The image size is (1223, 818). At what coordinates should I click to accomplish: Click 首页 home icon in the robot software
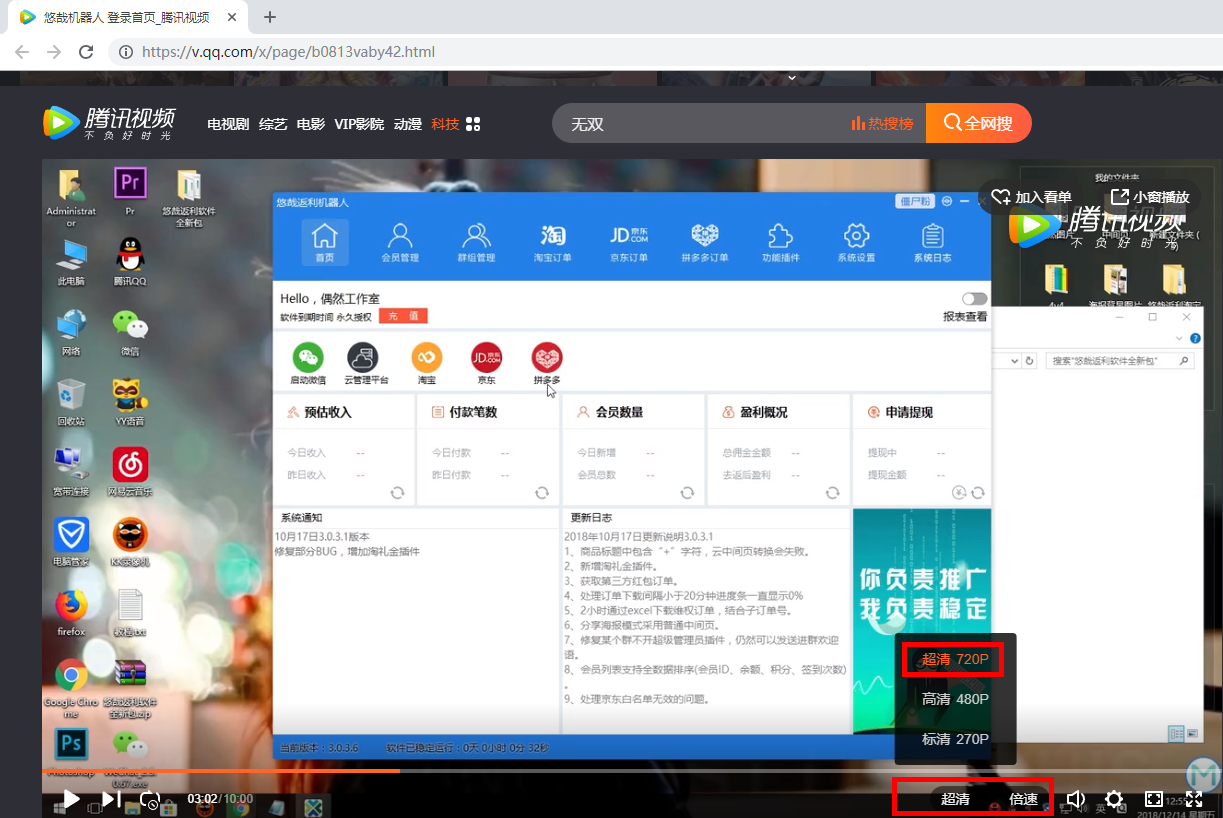324,242
